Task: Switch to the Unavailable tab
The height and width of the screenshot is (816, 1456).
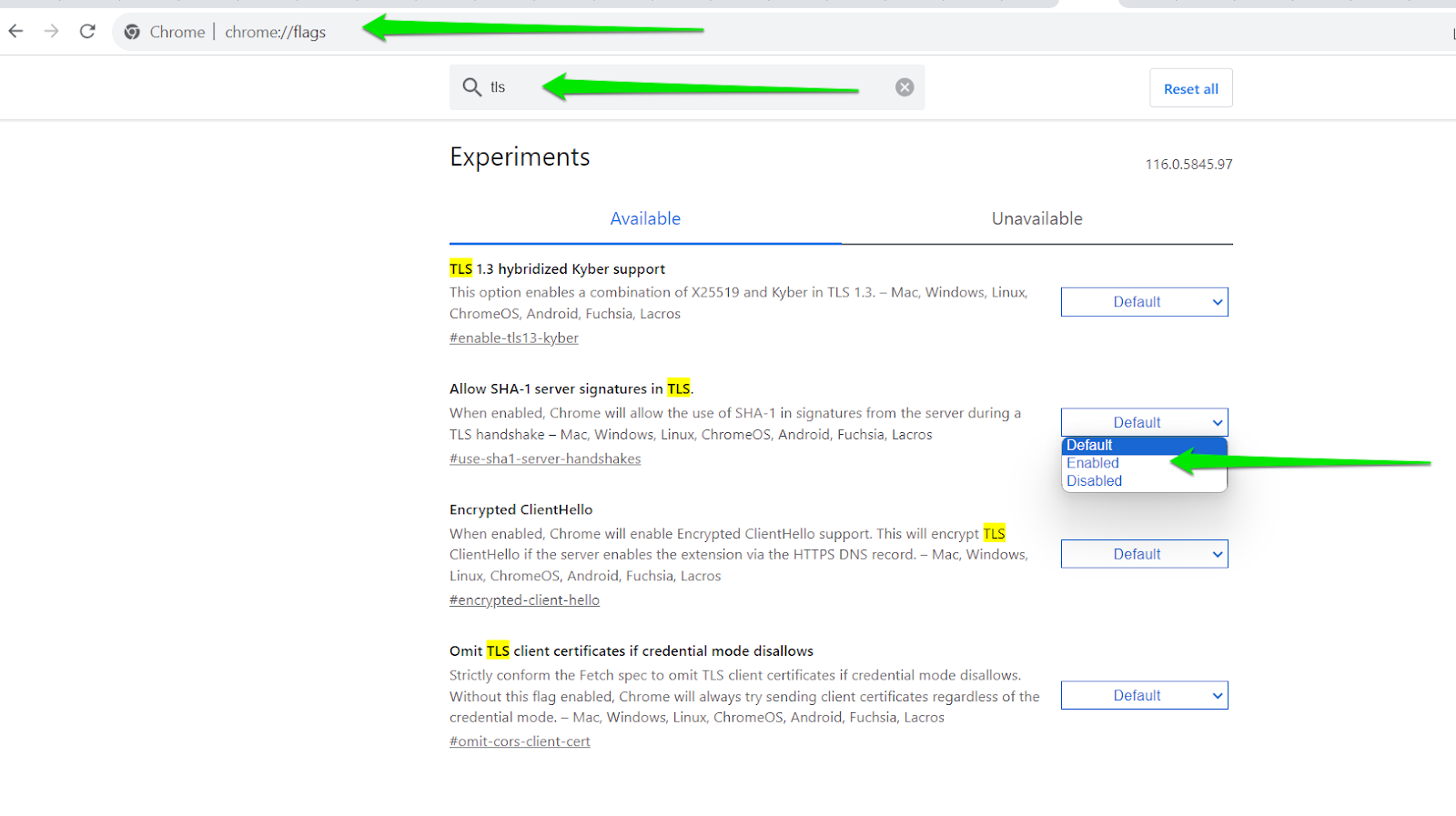Action: pos(1036,218)
